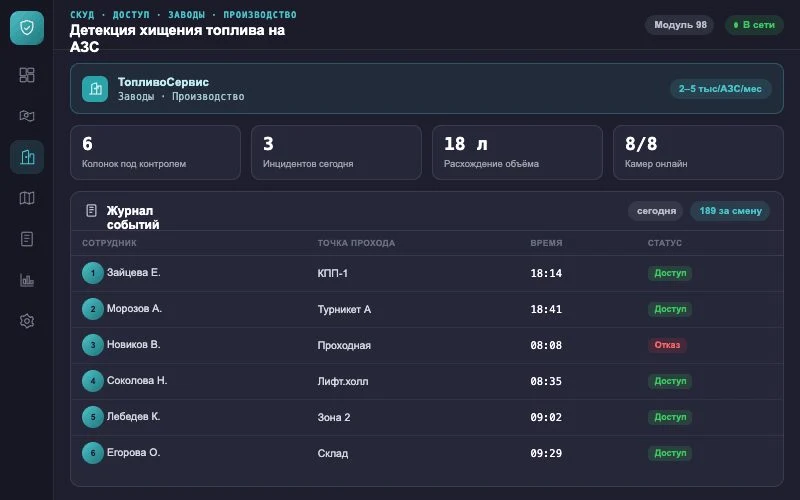Open the document log icon in the sidebar
Image resolution: width=800 pixels, height=500 pixels.
(x=27, y=239)
